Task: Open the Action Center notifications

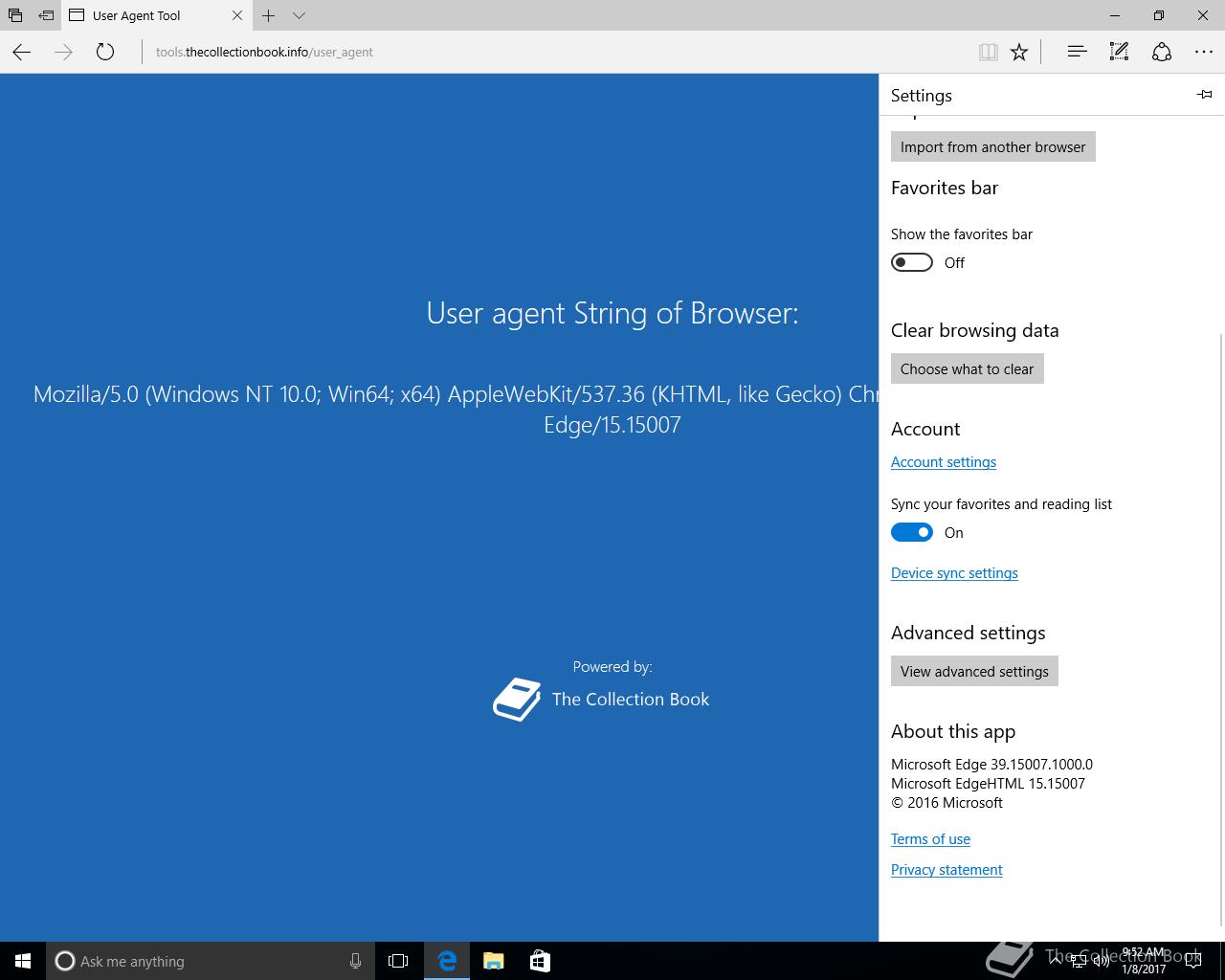Action: 1193,961
